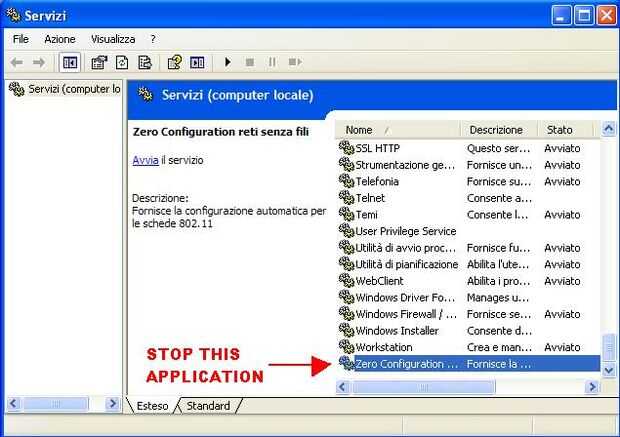Select the User Privilege Service row
Screen dimensions: 620x437
point(468,231)
